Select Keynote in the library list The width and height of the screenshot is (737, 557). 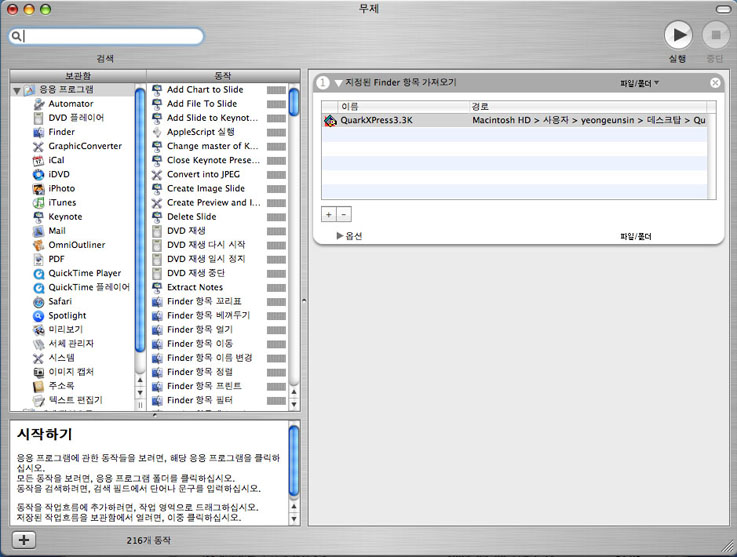(65, 217)
